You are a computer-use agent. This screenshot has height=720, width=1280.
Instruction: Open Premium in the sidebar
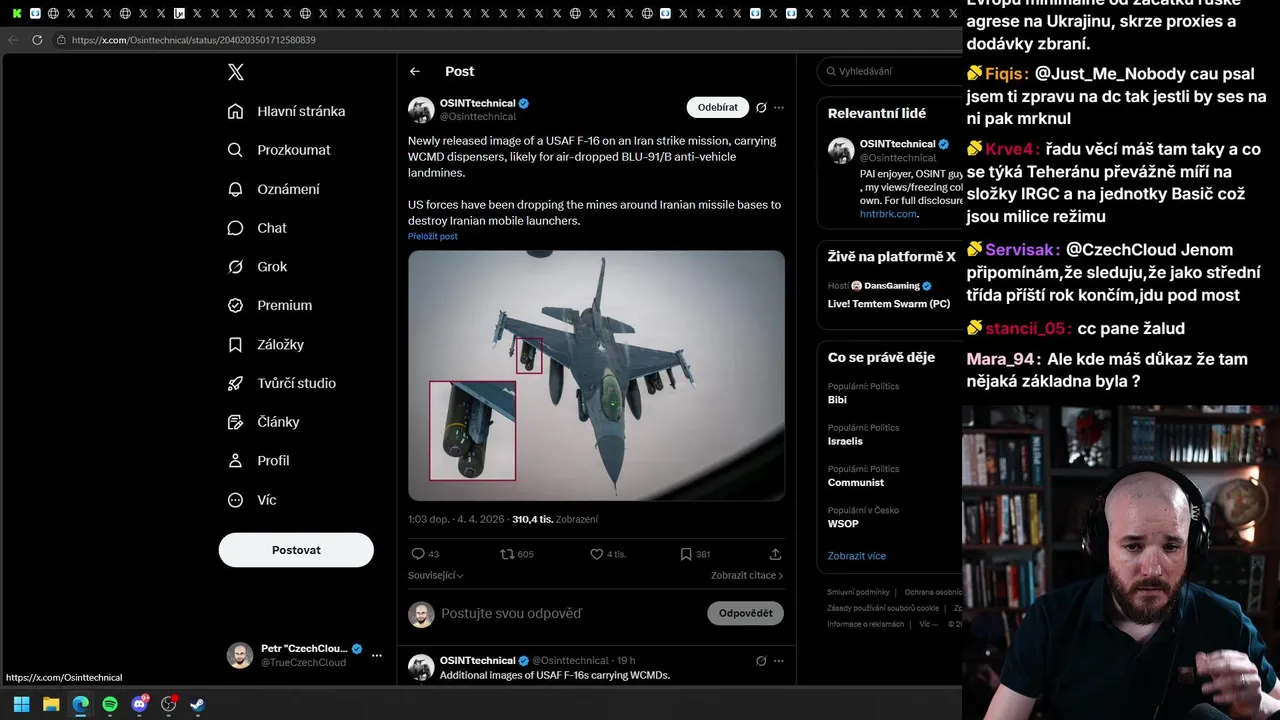(270, 305)
